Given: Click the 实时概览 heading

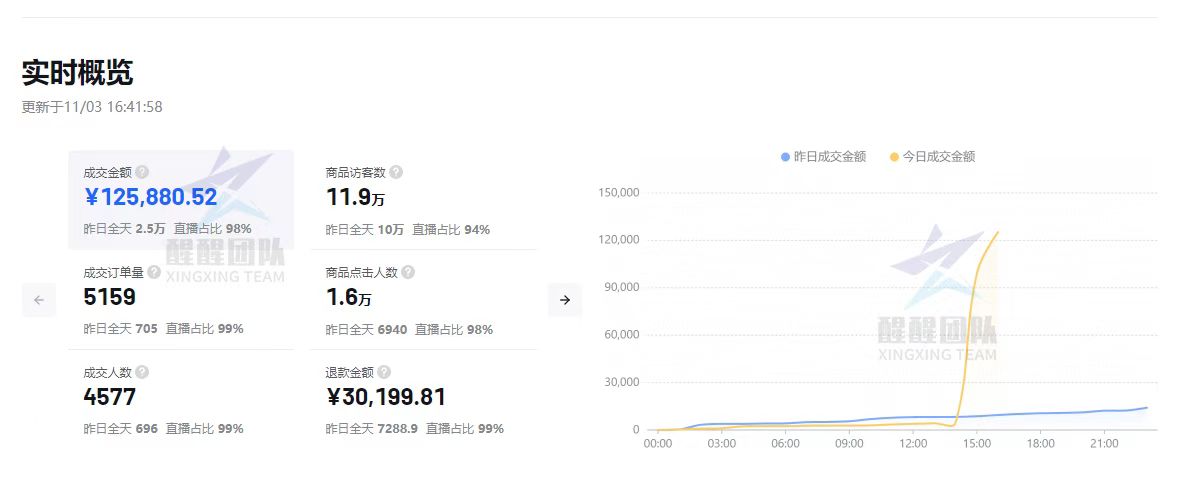Looking at the screenshot, I should tap(77, 73).
